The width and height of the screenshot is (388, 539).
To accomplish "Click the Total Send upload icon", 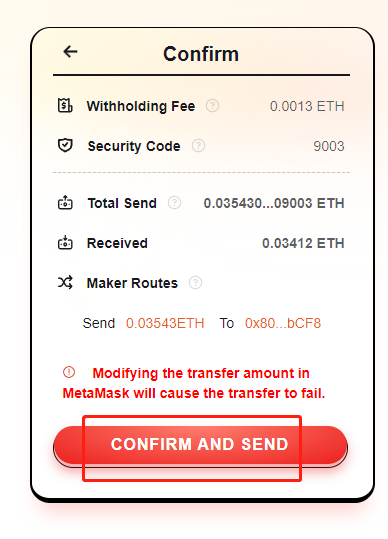I will click(65, 203).
